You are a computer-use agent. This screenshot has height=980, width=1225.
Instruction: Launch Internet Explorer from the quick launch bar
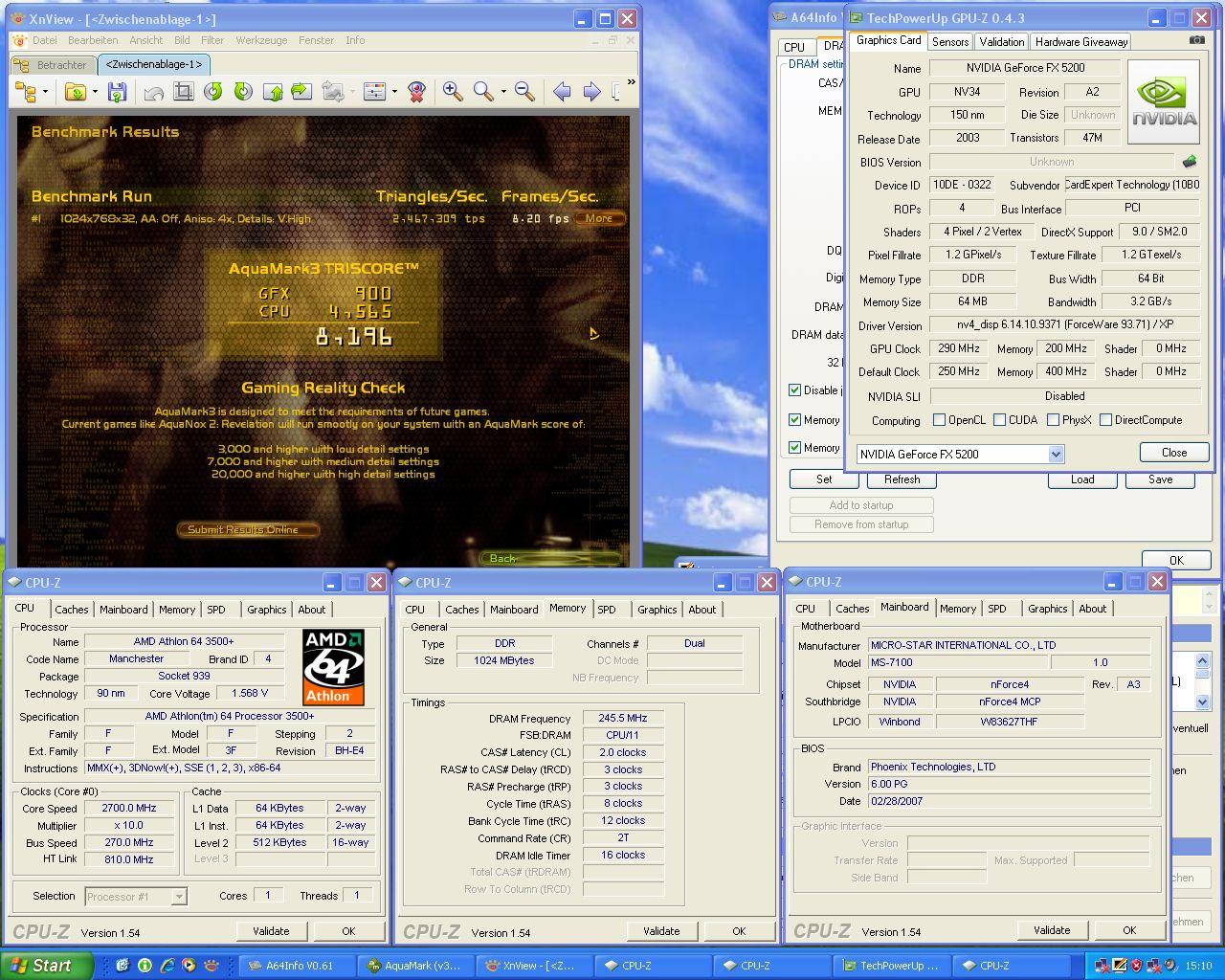tap(167, 966)
